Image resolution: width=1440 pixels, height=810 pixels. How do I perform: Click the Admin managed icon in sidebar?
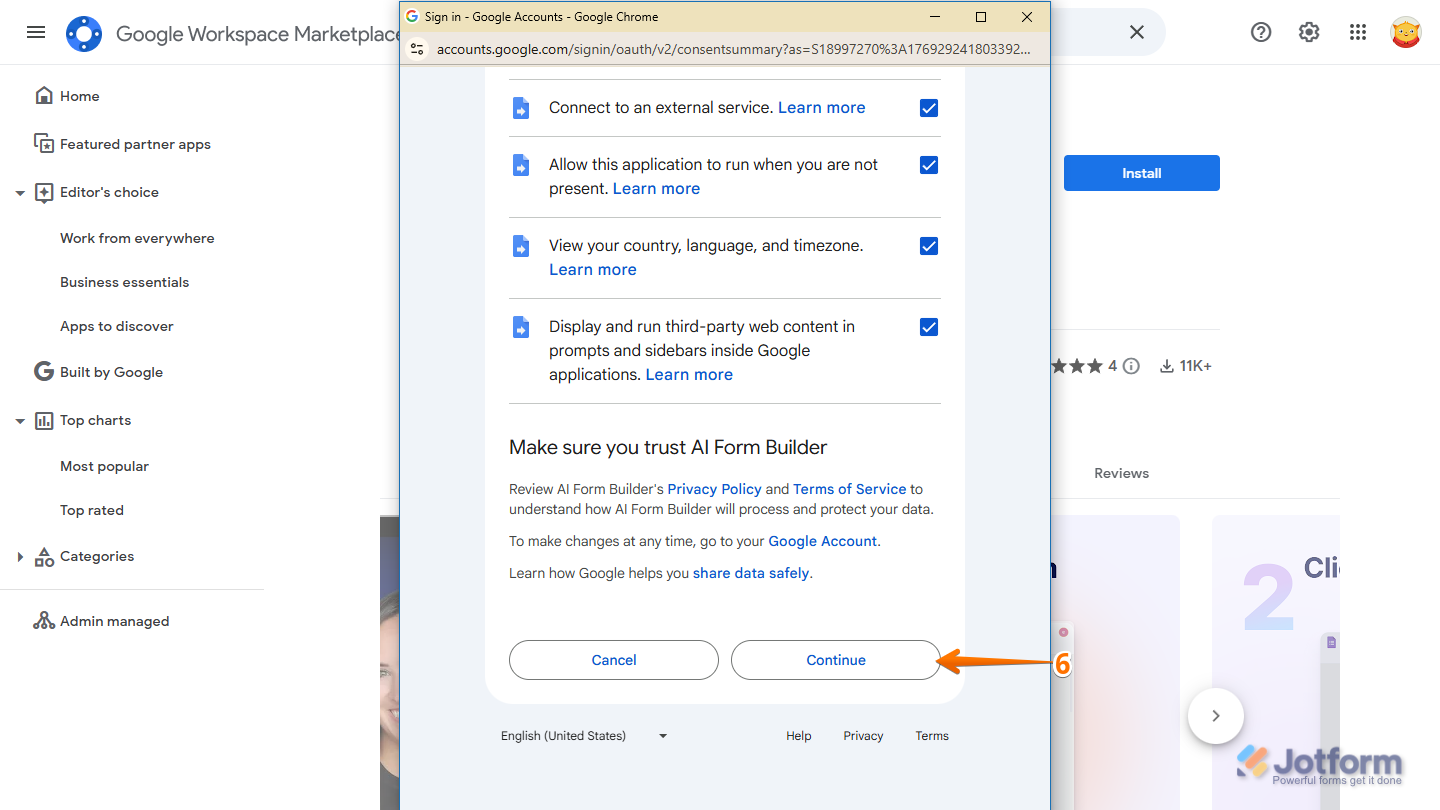click(44, 620)
